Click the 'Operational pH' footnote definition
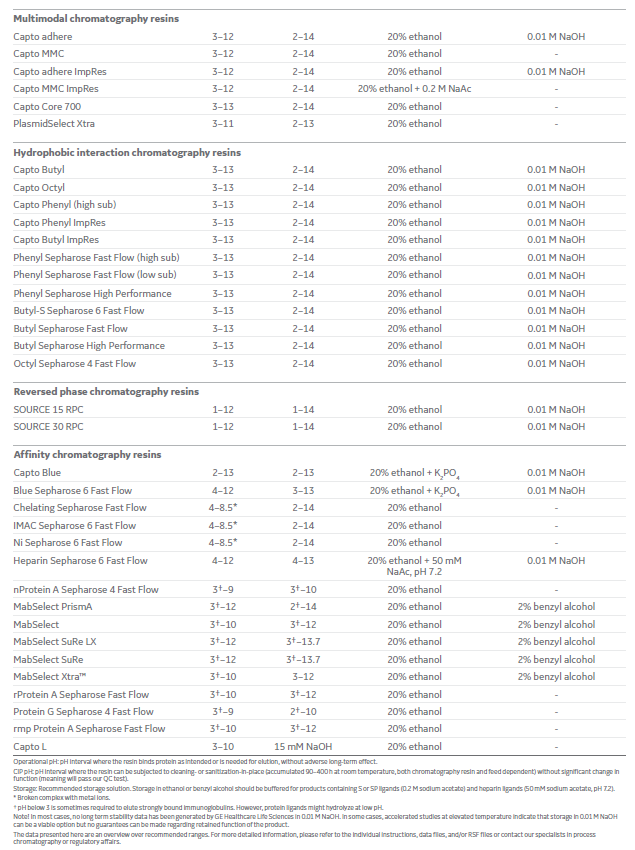The image size is (635, 850). [195, 762]
